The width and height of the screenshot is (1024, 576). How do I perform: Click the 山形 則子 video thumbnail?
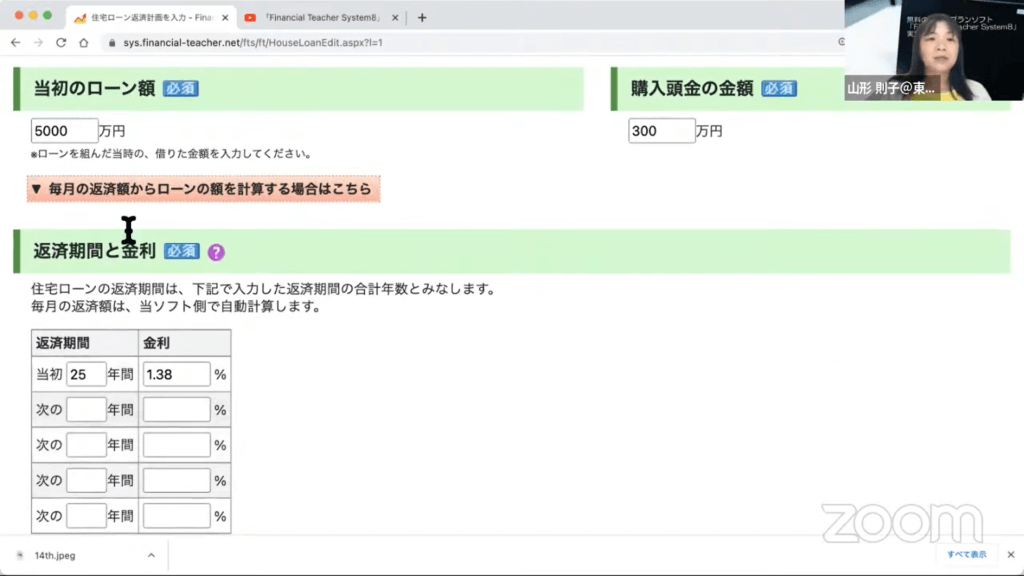pos(934,50)
